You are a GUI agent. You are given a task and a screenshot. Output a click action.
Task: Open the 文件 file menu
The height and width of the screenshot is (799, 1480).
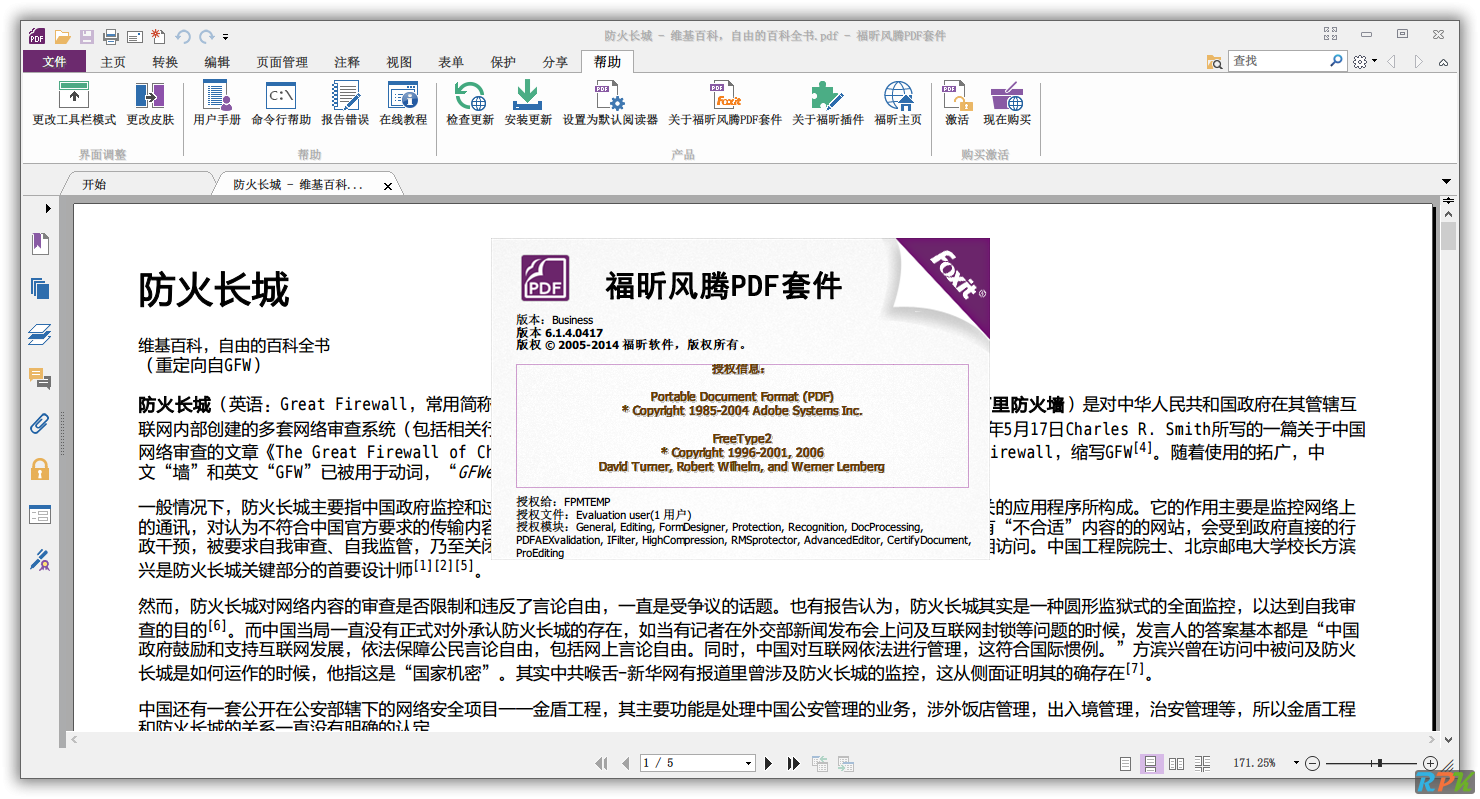[x=55, y=62]
